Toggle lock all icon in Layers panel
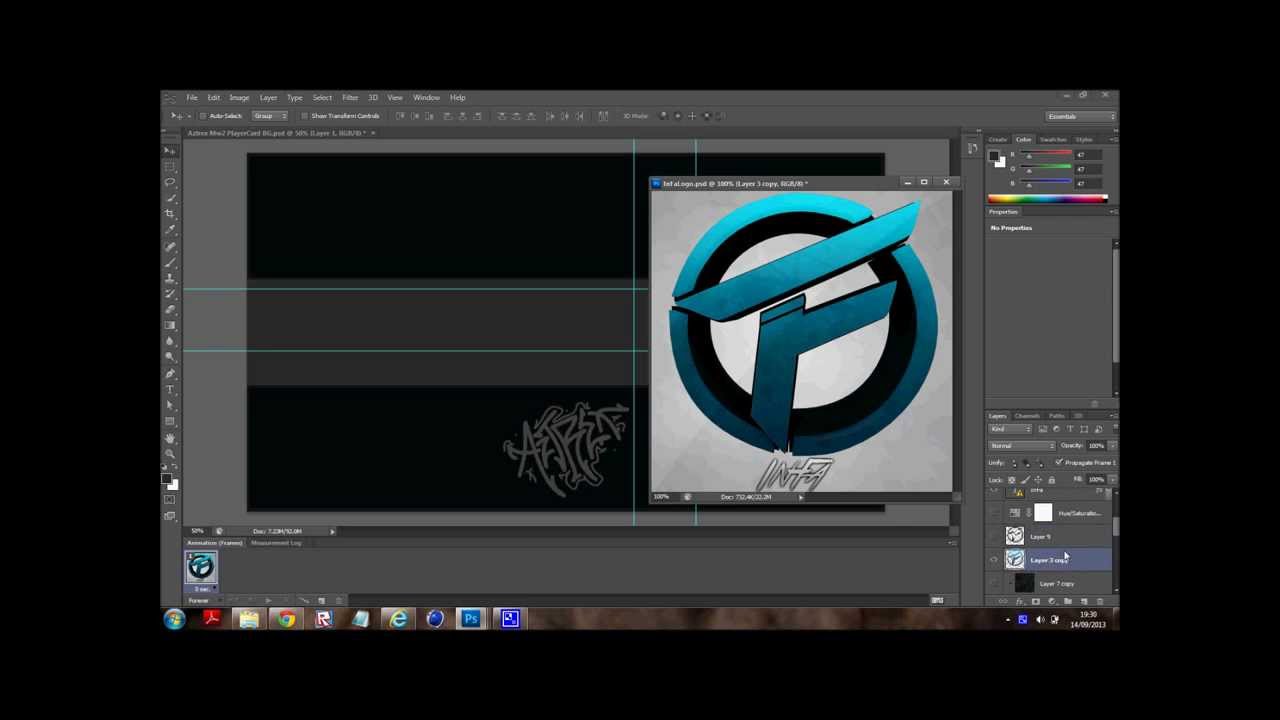The height and width of the screenshot is (720, 1280). coord(1051,479)
